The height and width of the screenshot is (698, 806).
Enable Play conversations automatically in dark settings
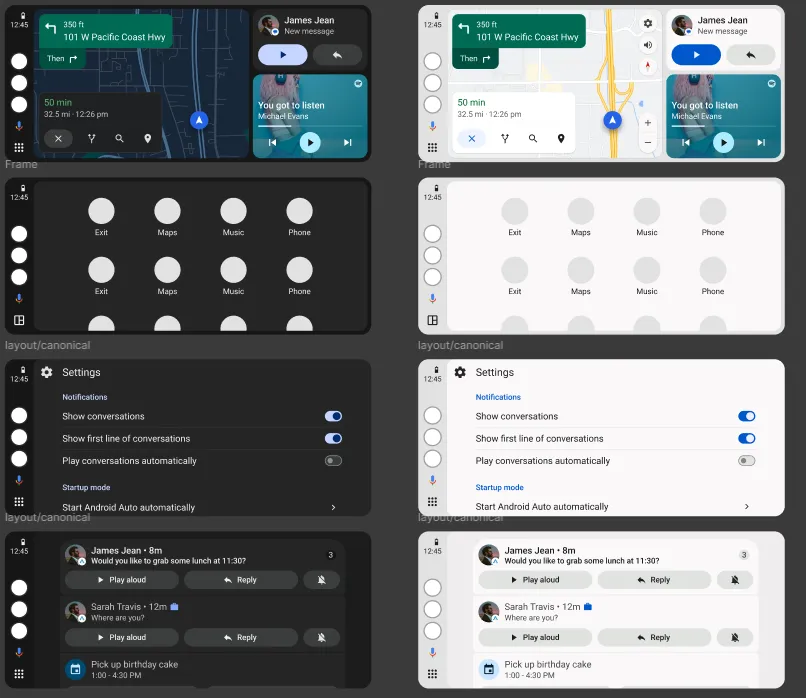coord(333,461)
